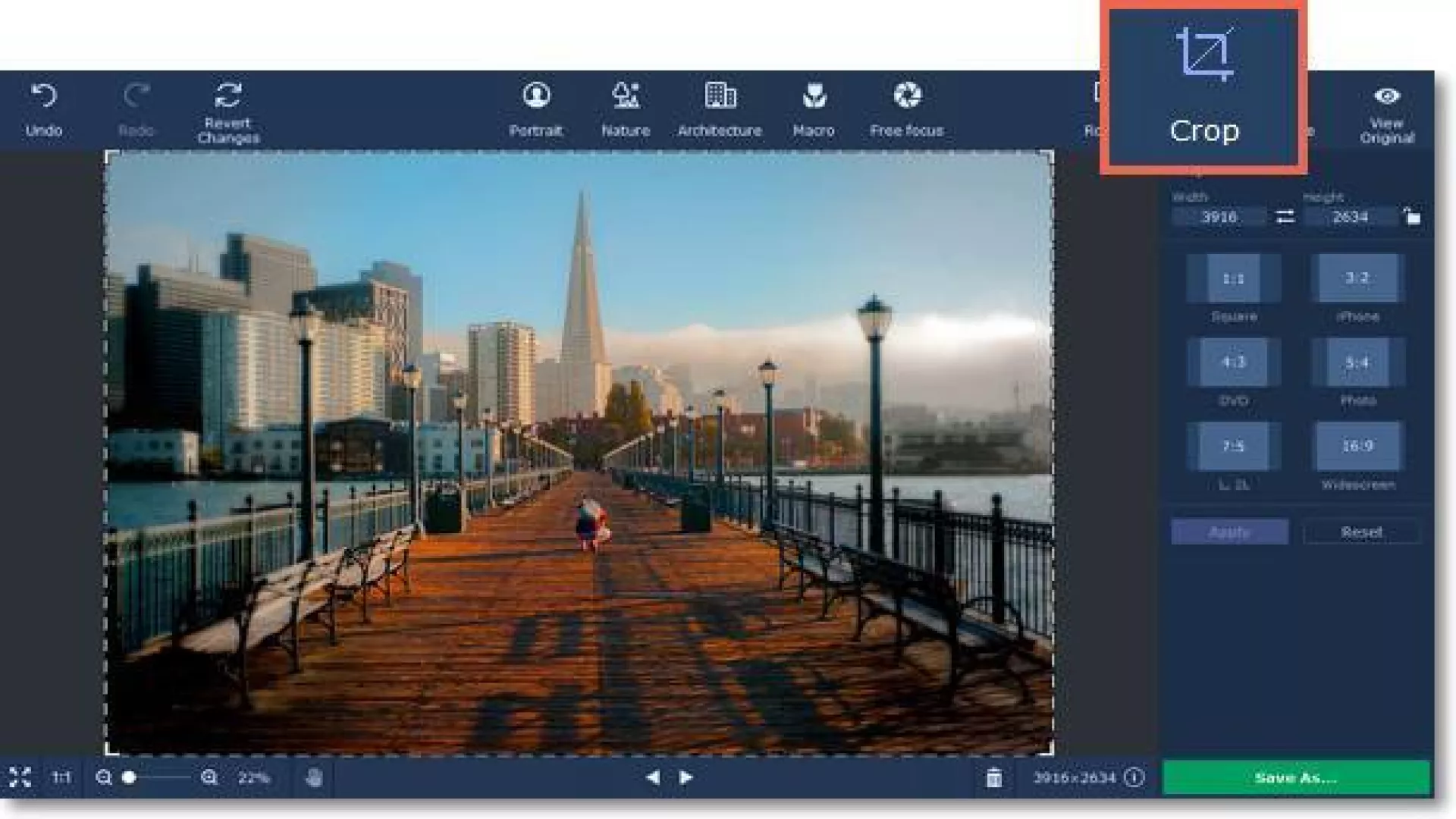
Task: Delete image with trash icon
Action: click(993, 777)
